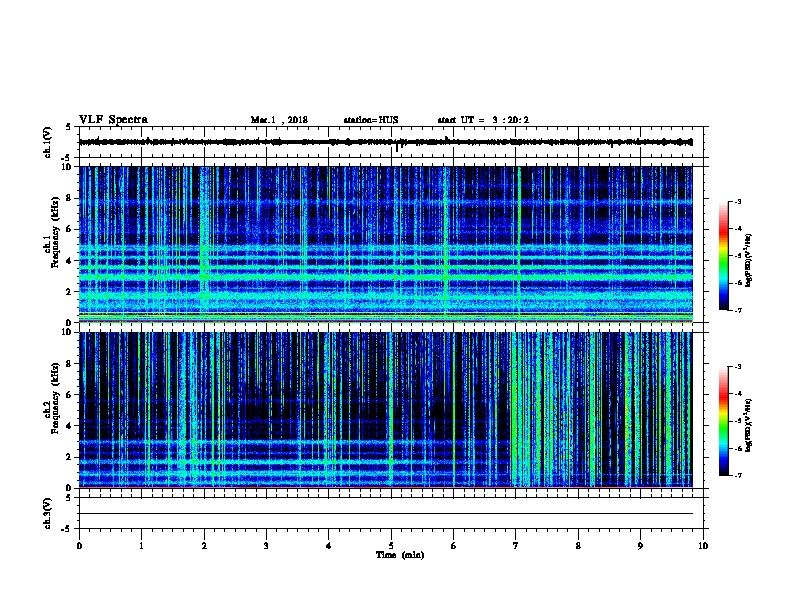Image resolution: width=792 pixels, height=612 pixels.
Task: Click time axis tick label '8'
Action: [578, 546]
